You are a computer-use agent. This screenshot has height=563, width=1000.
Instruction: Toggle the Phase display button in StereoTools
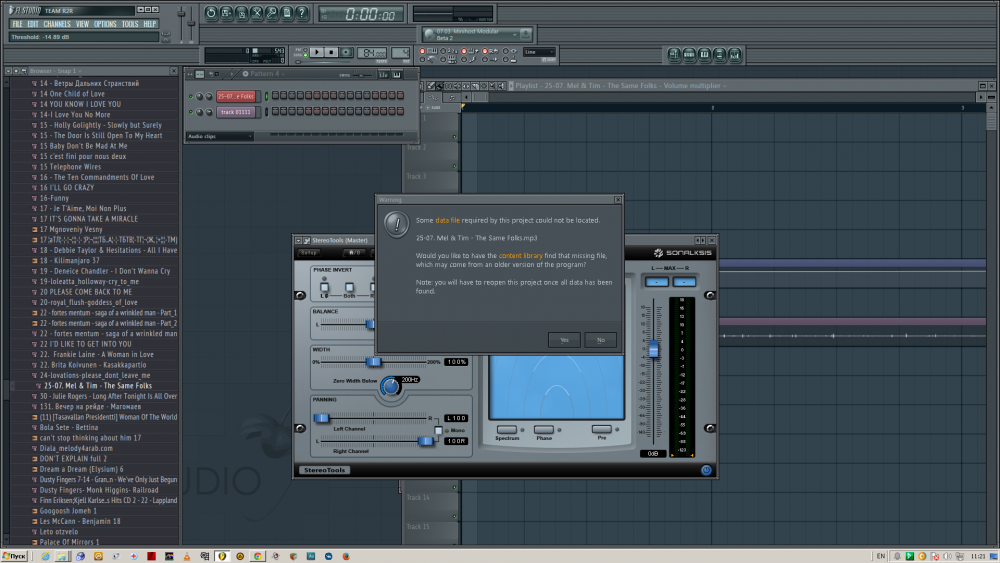[x=544, y=429]
